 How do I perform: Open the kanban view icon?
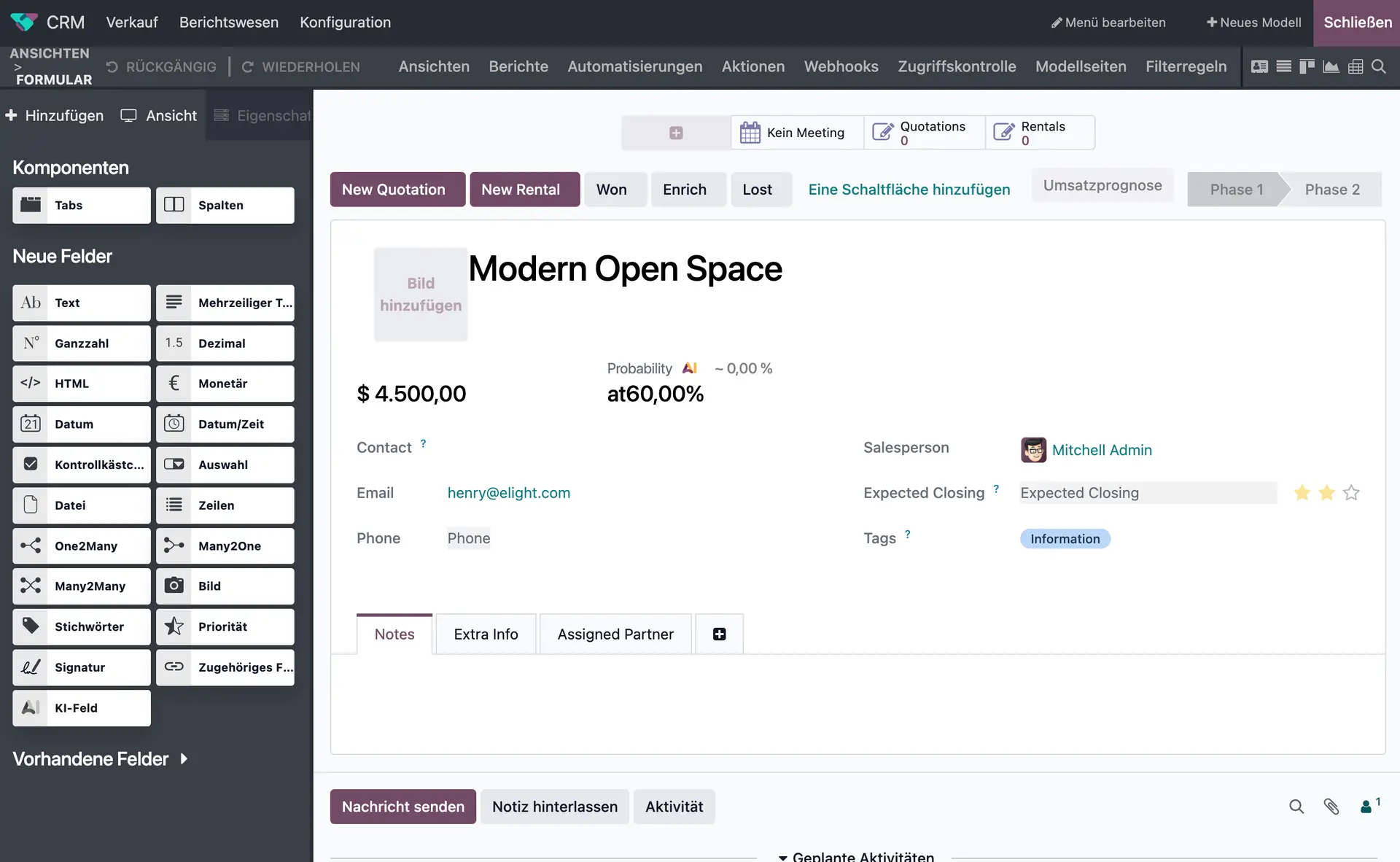click(1307, 66)
